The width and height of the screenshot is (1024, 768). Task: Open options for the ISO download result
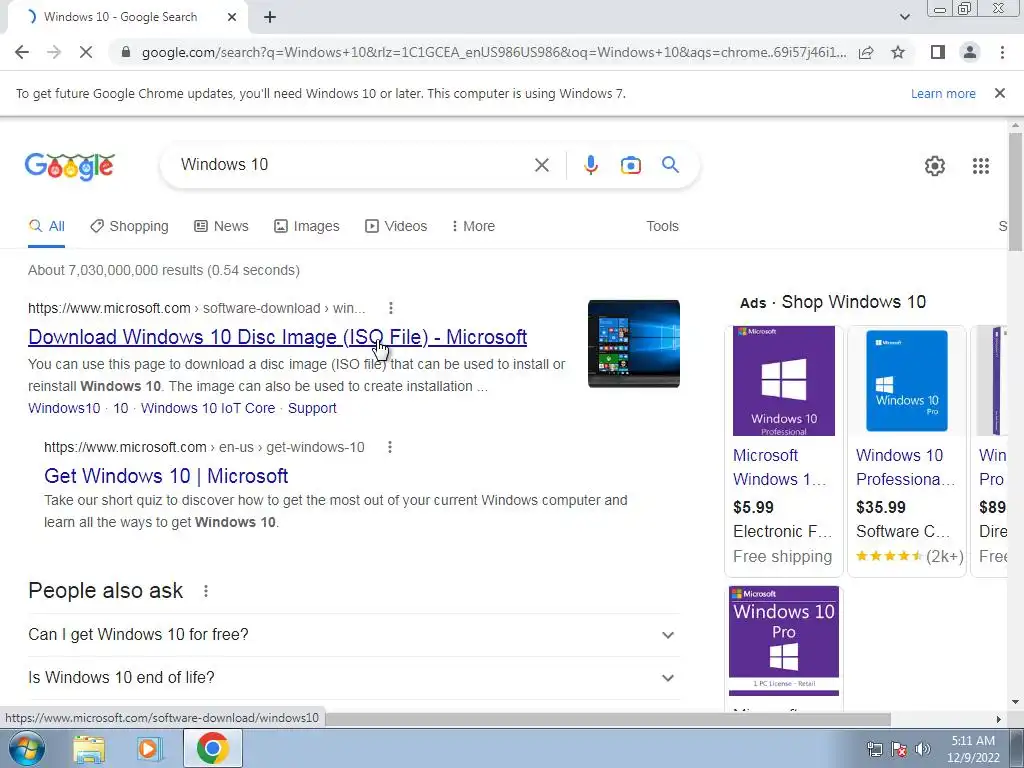tap(391, 308)
